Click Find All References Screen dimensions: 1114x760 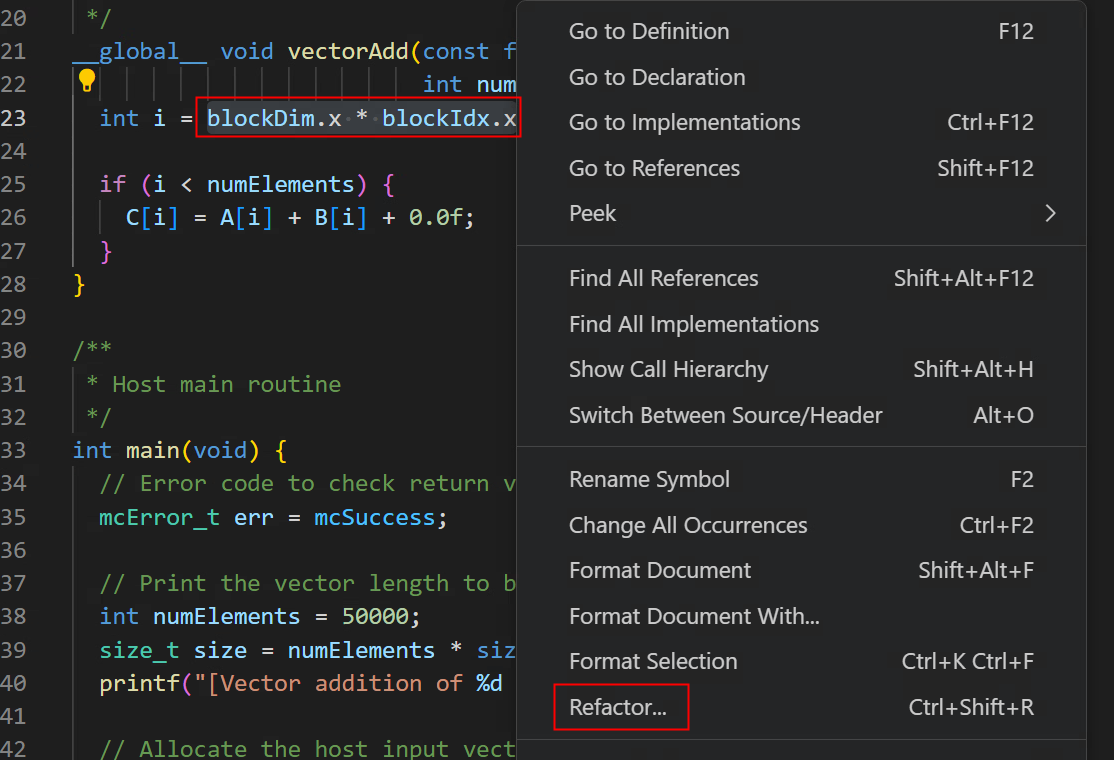click(663, 278)
